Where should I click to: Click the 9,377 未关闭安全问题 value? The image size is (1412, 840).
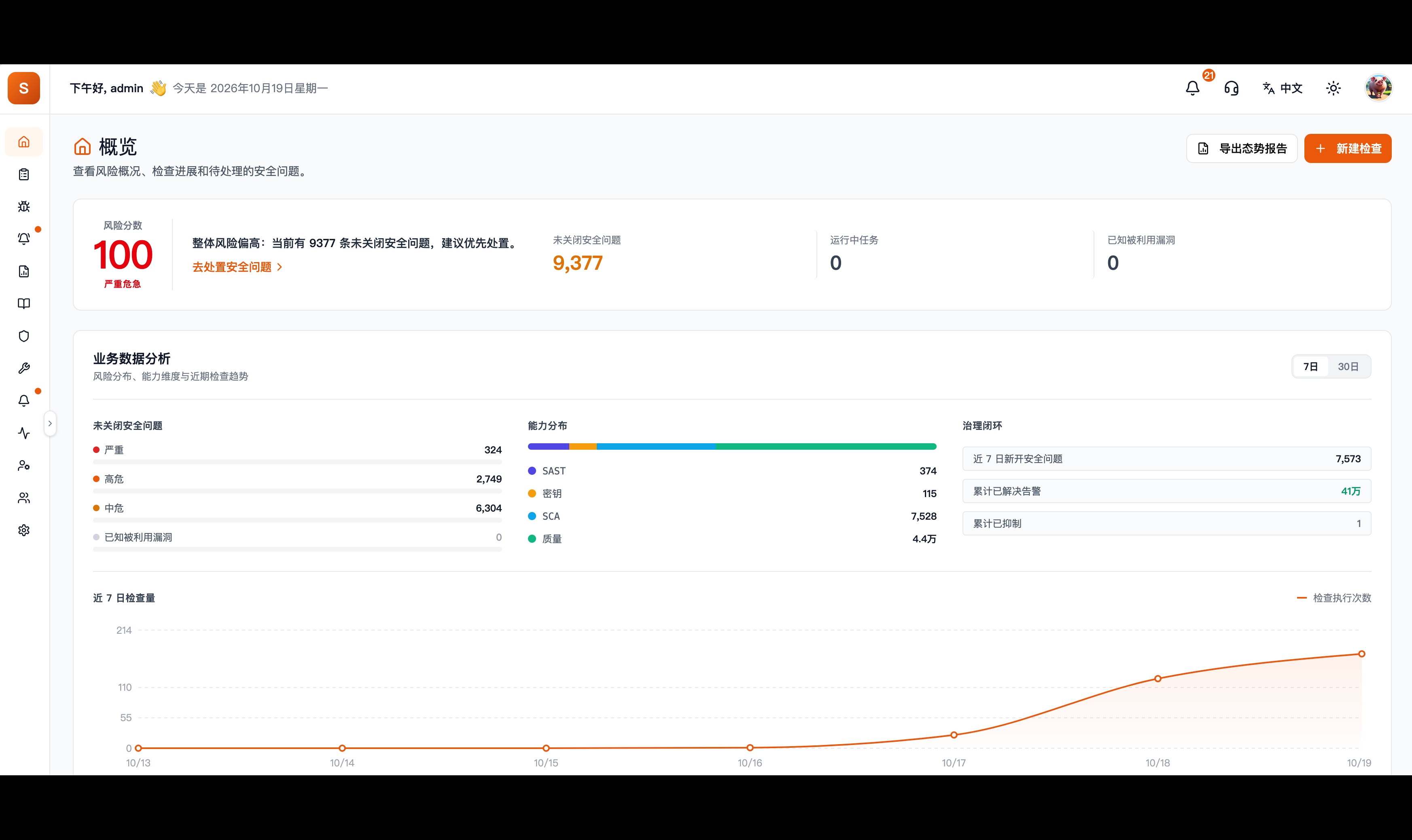click(577, 263)
